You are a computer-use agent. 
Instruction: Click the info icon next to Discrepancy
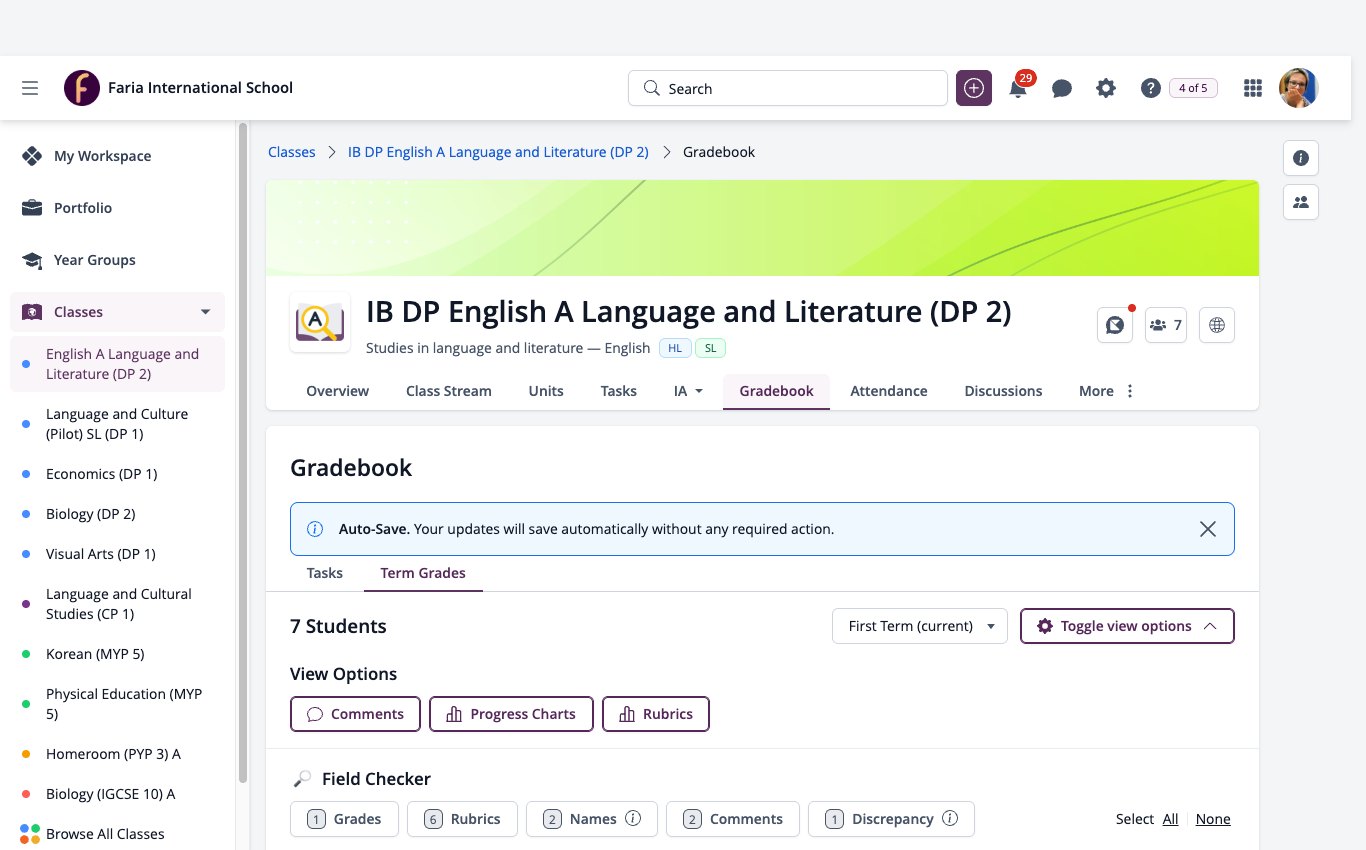coord(950,818)
